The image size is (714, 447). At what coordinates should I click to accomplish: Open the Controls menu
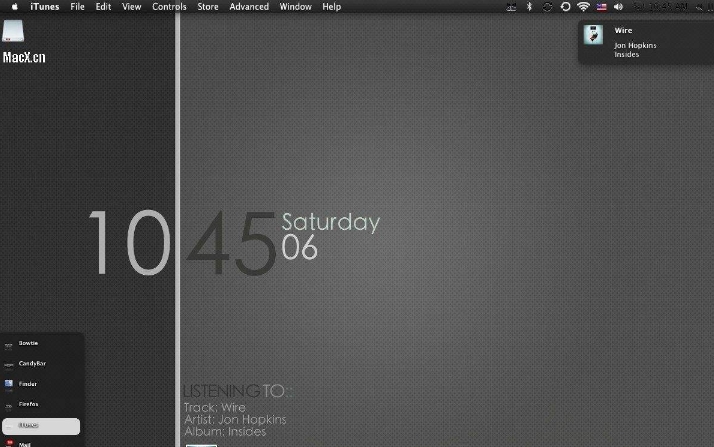click(169, 7)
